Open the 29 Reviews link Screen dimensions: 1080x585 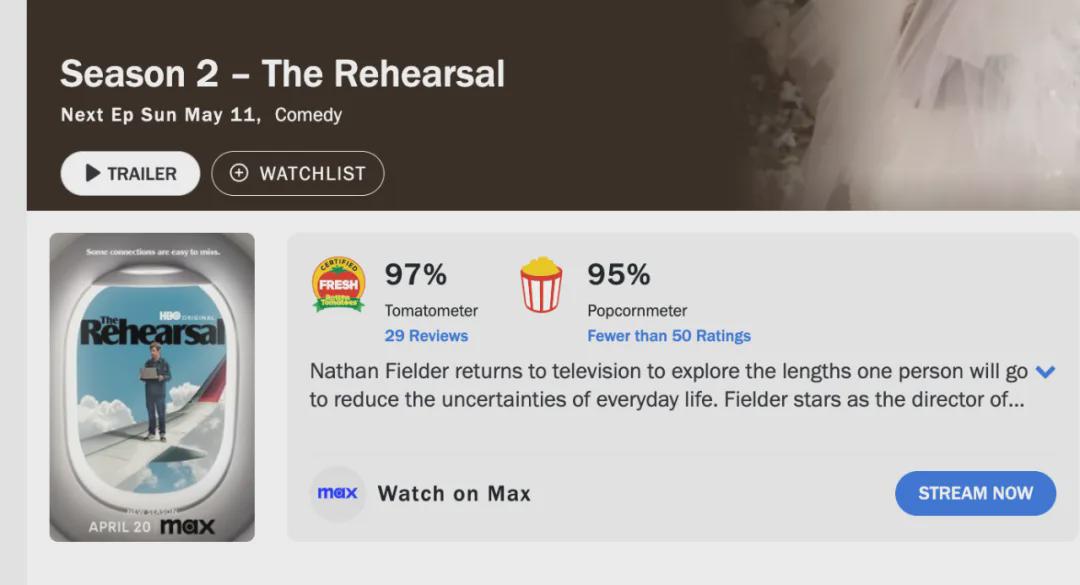[426, 336]
